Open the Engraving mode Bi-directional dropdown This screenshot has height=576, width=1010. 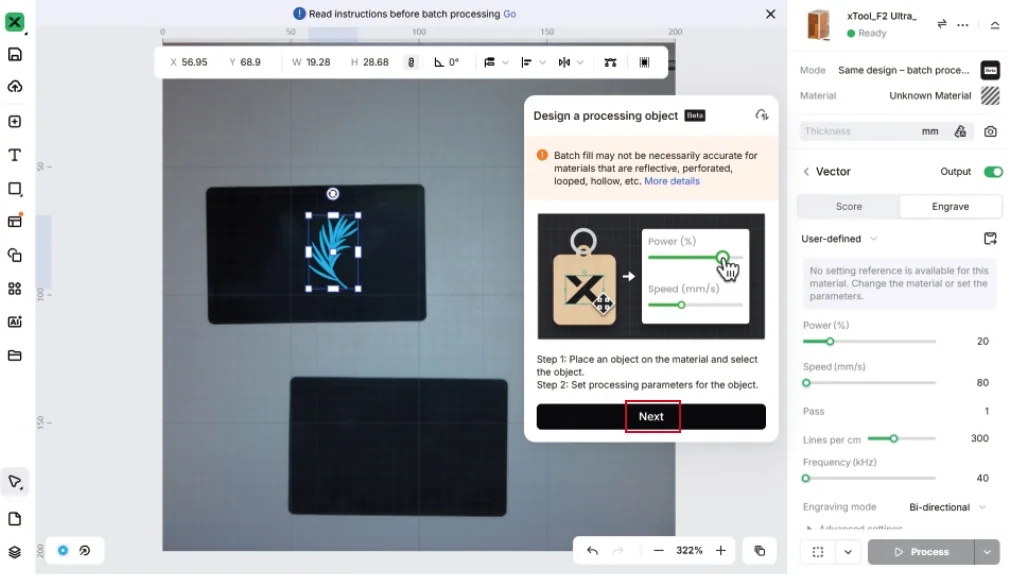tap(947, 508)
